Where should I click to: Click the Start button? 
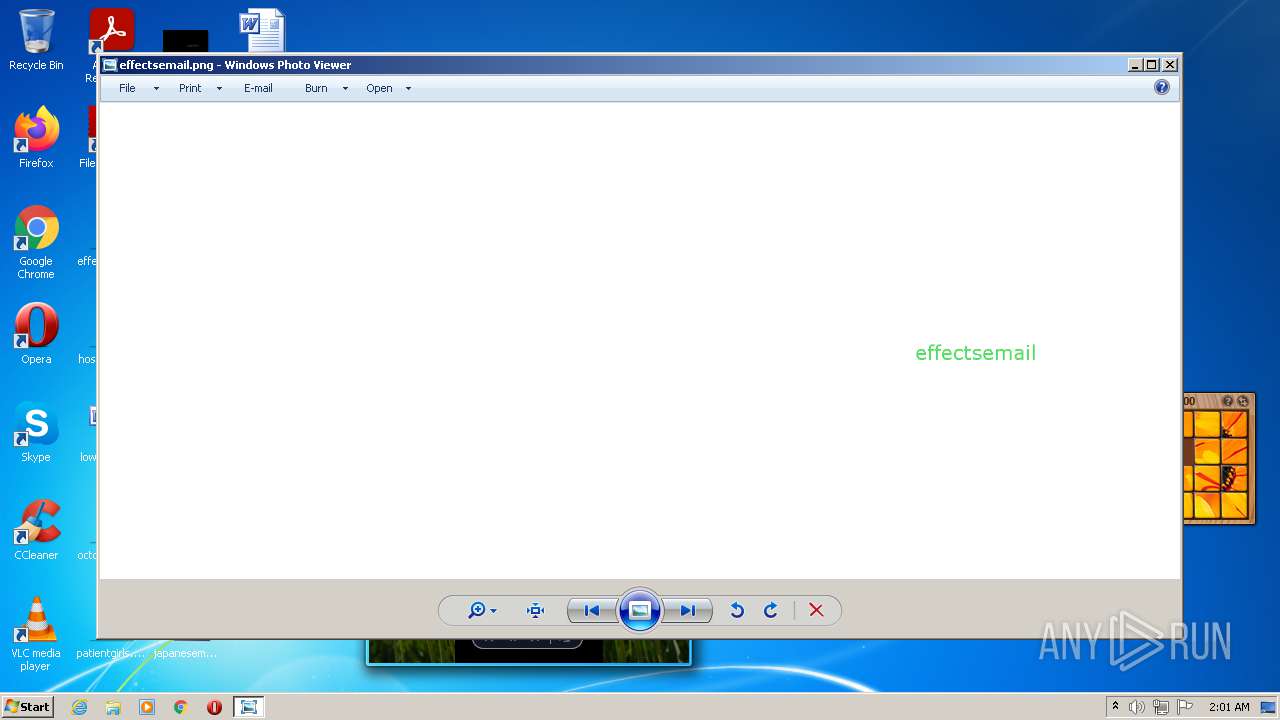[28, 707]
